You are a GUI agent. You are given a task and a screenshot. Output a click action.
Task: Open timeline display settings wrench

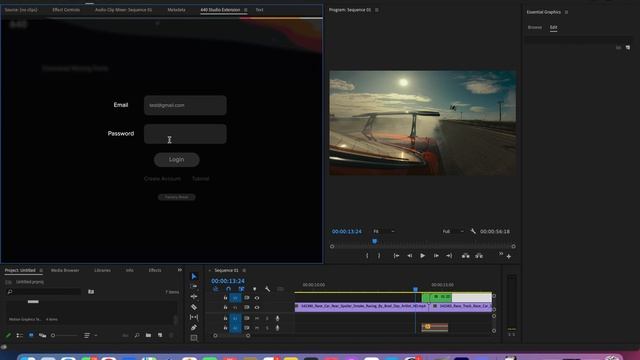pyautogui.click(x=267, y=289)
